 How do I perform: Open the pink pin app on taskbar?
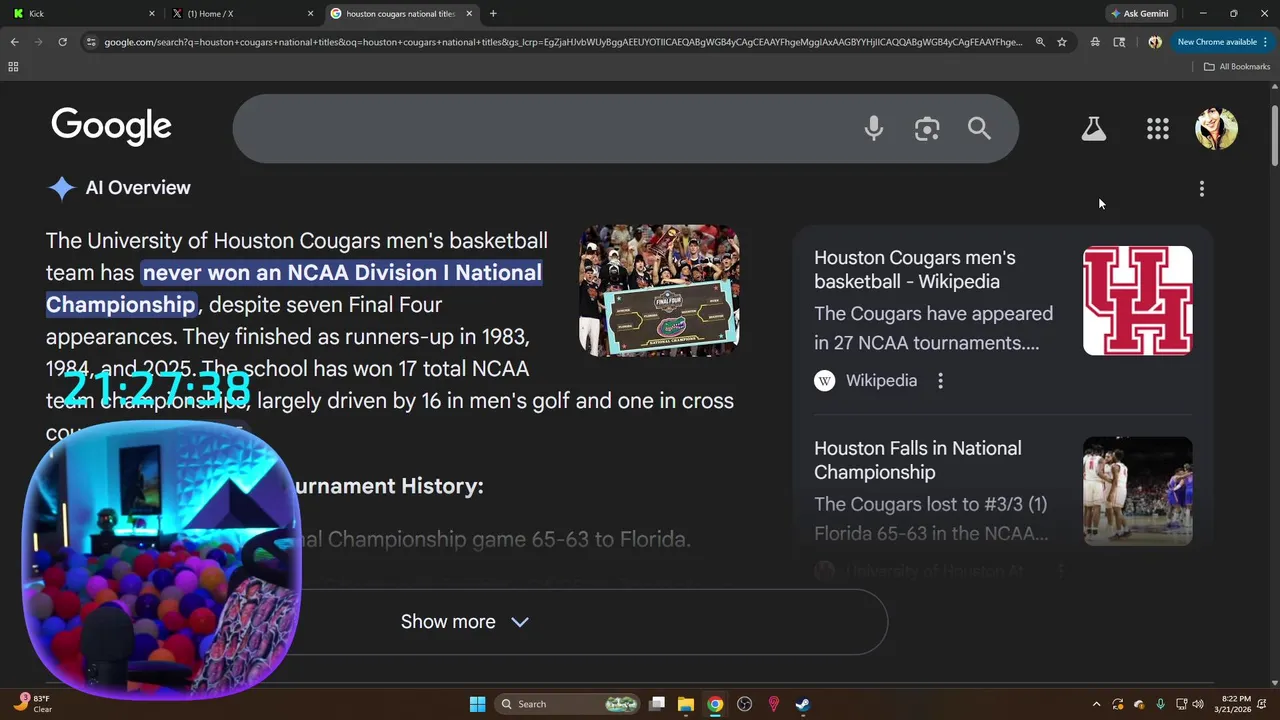(x=773, y=704)
